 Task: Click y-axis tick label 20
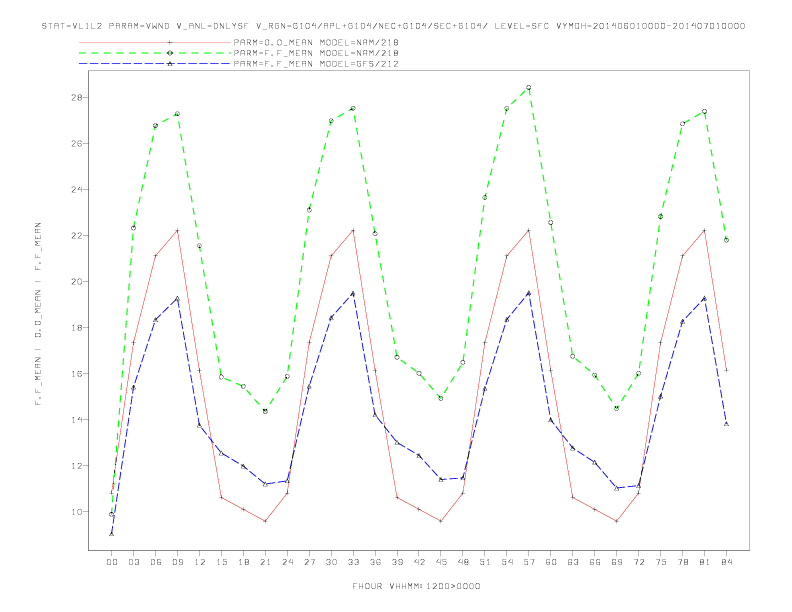click(77, 281)
